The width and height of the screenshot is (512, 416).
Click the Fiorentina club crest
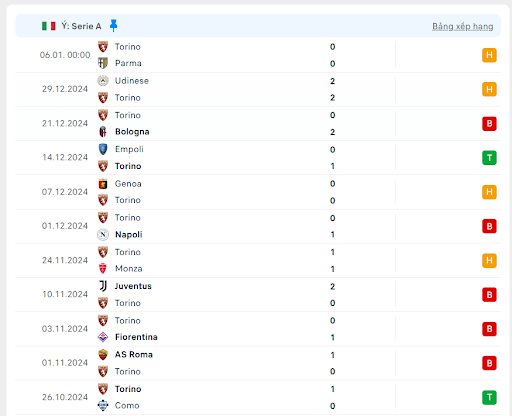coord(103,337)
